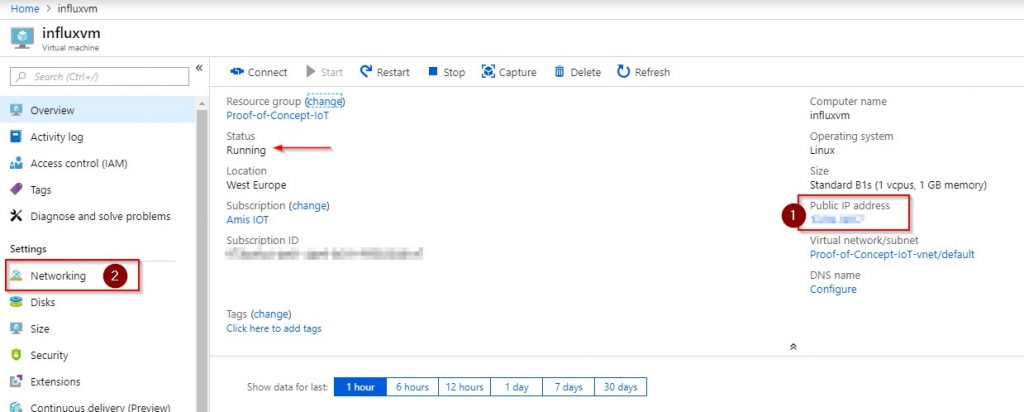
Task: Click Configure under DNS name
Action: click(833, 289)
